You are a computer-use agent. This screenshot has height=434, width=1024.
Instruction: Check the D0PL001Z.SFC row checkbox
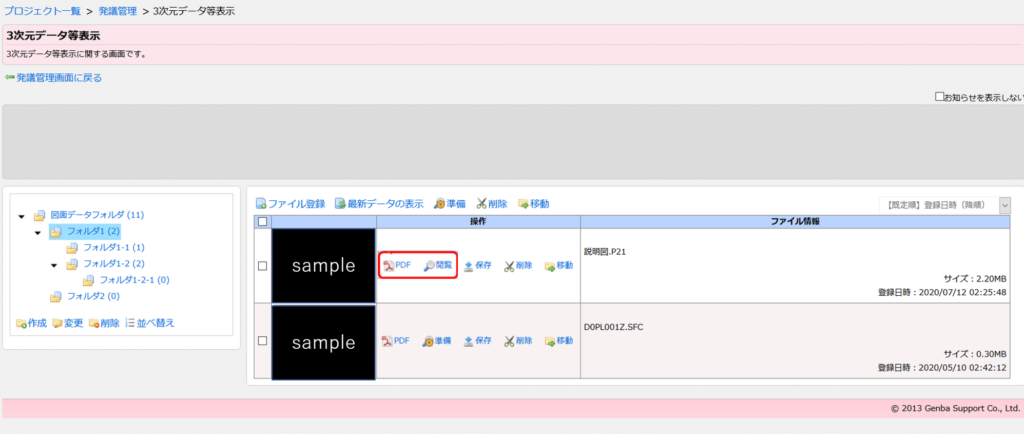[x=263, y=341]
